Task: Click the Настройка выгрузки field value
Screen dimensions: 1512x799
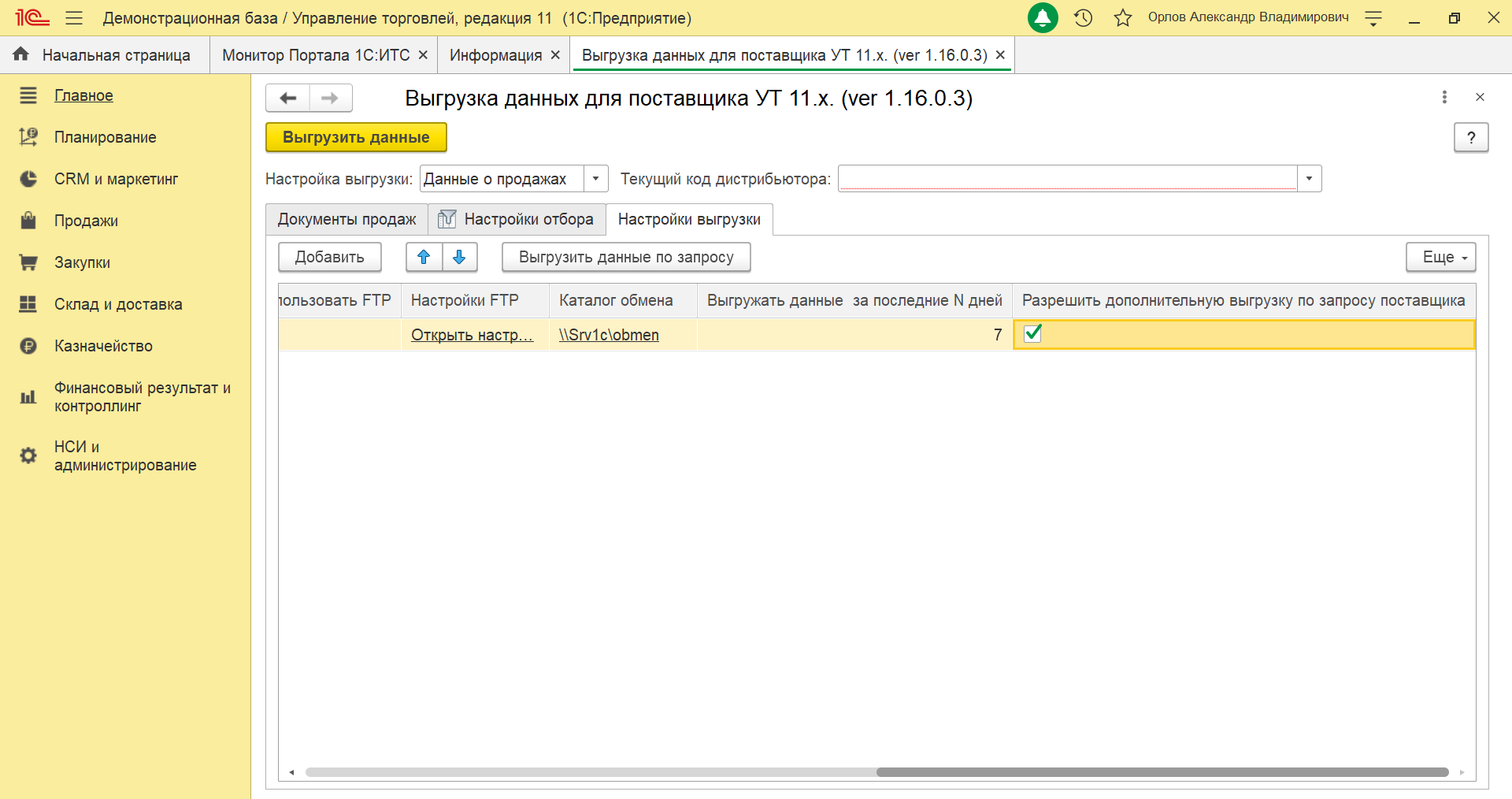Action: tap(502, 179)
